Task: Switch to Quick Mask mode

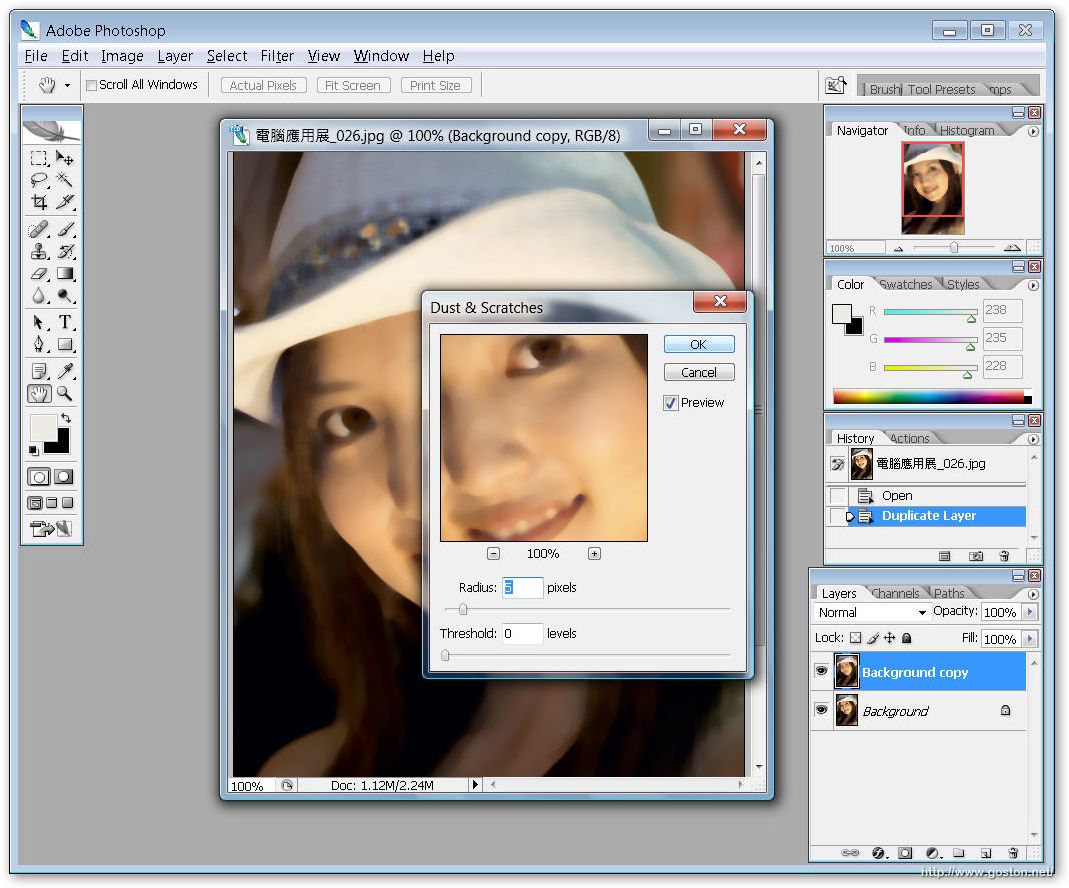Action: tap(64, 477)
